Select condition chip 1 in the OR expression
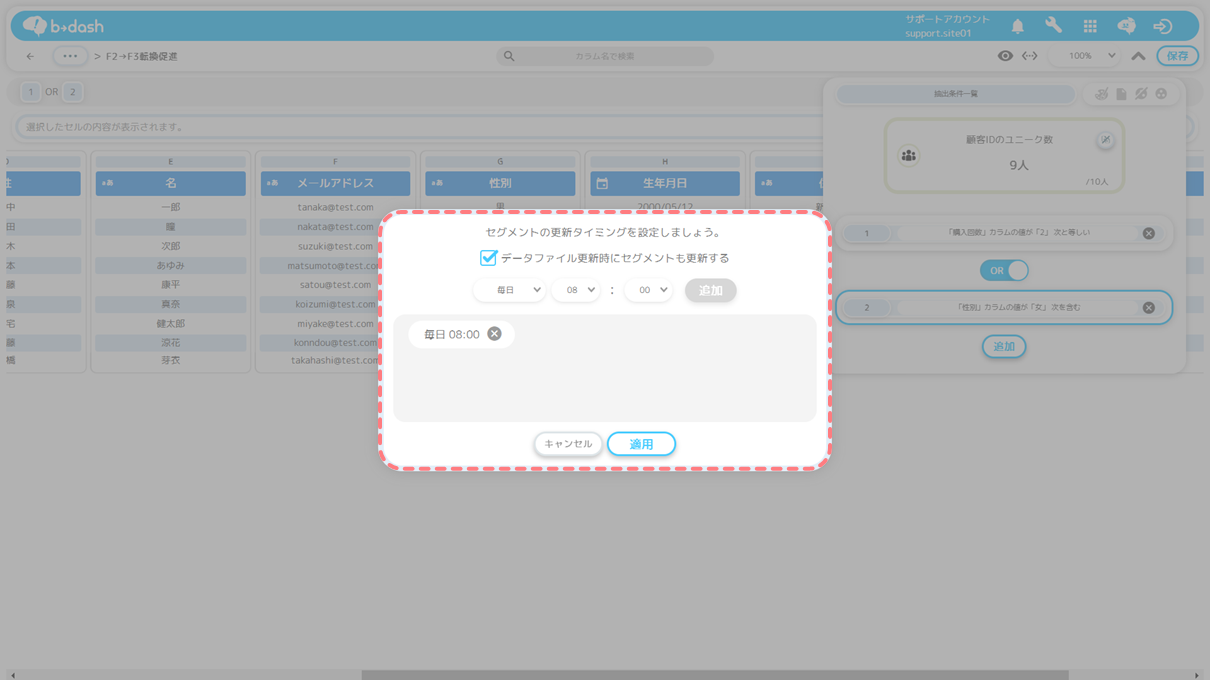Screen dimensions: 1210x680 click(x=30, y=92)
